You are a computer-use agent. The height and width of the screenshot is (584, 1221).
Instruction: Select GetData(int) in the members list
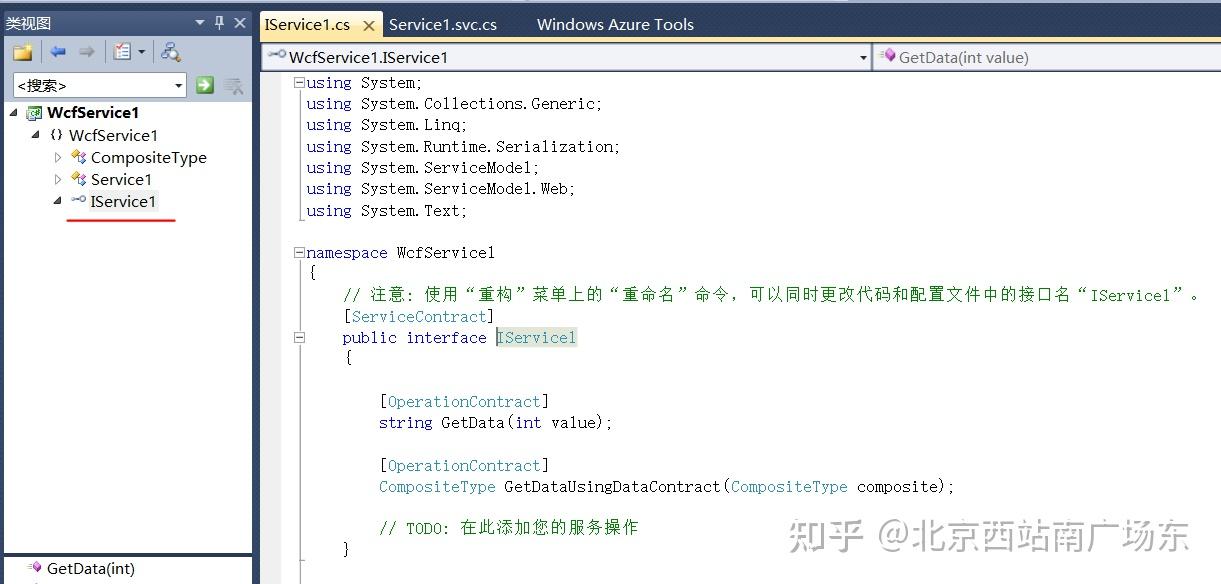(90, 569)
